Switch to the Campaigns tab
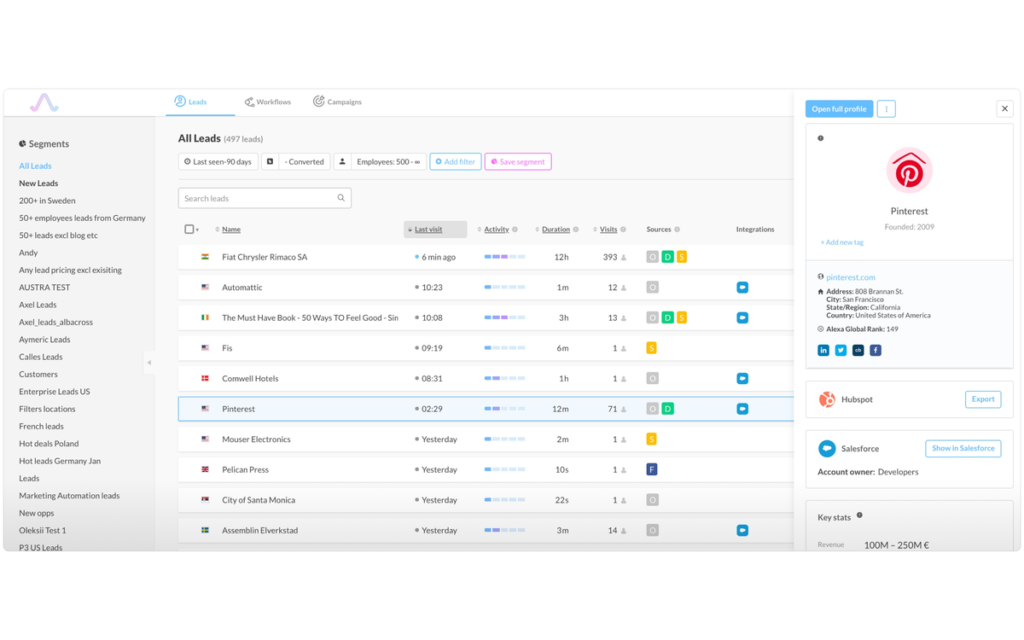The image size is (1024, 640). click(337, 102)
